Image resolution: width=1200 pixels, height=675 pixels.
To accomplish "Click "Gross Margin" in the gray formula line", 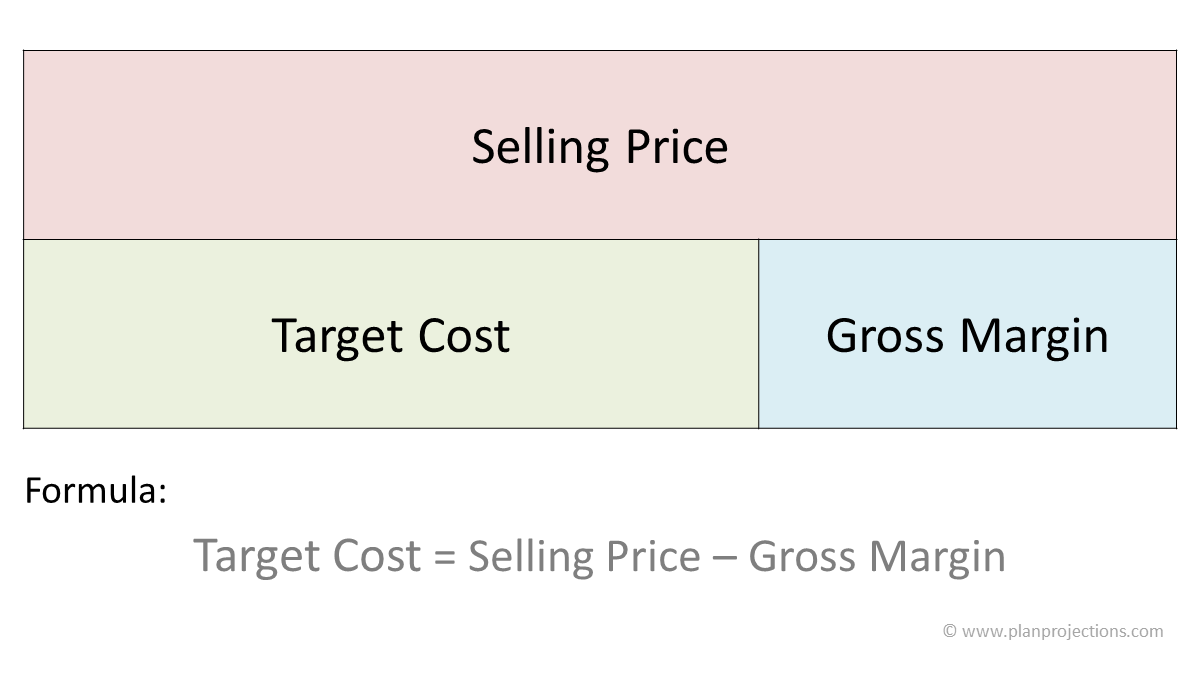I will (877, 556).
